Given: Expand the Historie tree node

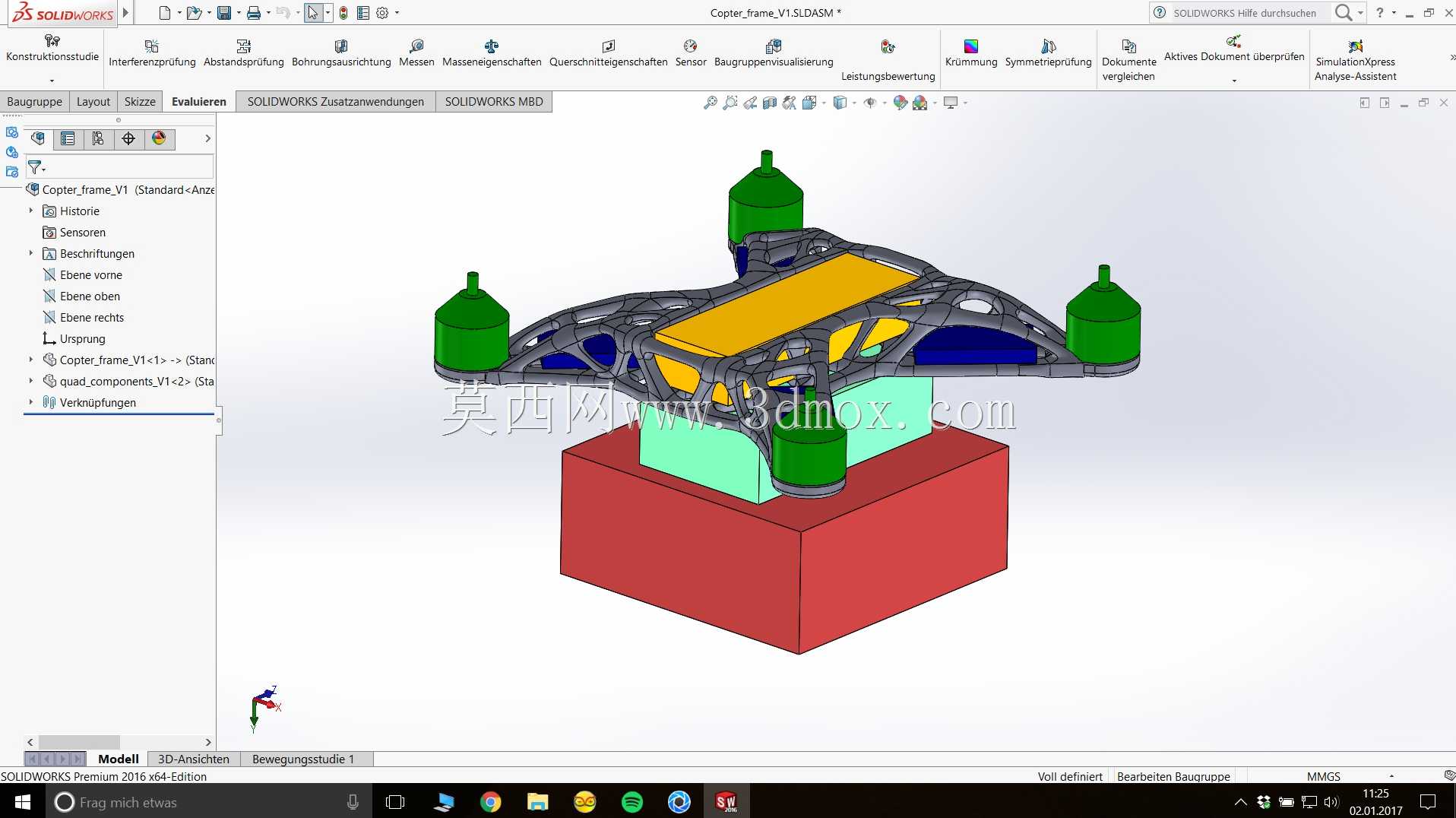Looking at the screenshot, I should click(x=31, y=211).
